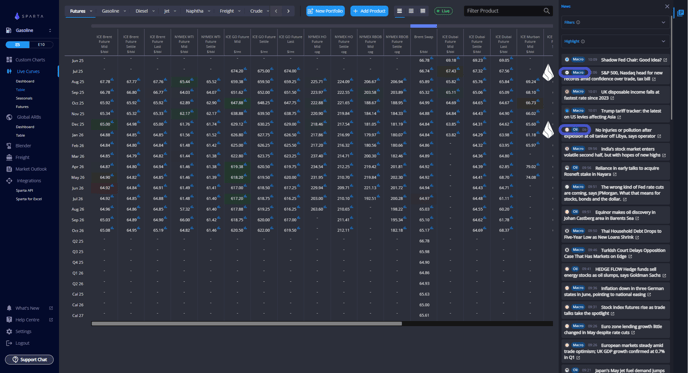Image resolution: width=688 pixels, height=373 pixels.
Task: Expand the Gasoline tab dropdown arrow
Action: click(x=125, y=11)
